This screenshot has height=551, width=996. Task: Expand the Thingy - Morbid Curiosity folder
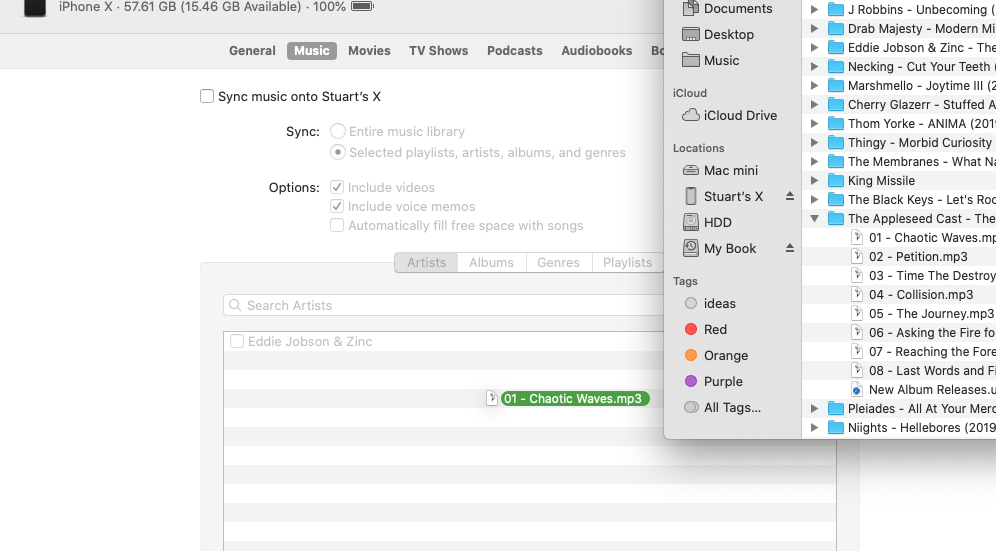tap(814, 142)
